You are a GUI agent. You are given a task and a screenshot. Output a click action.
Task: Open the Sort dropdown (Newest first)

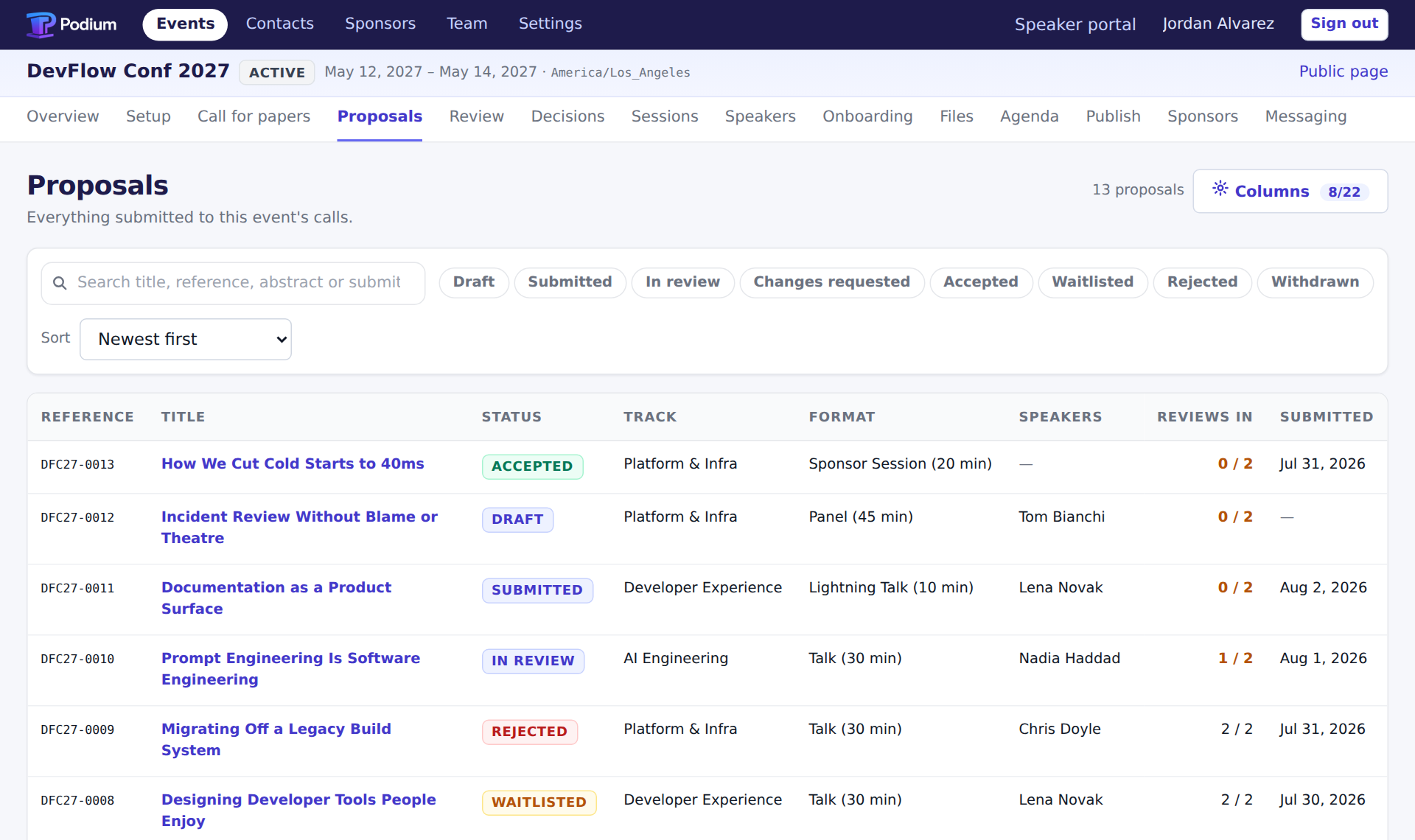coord(186,339)
